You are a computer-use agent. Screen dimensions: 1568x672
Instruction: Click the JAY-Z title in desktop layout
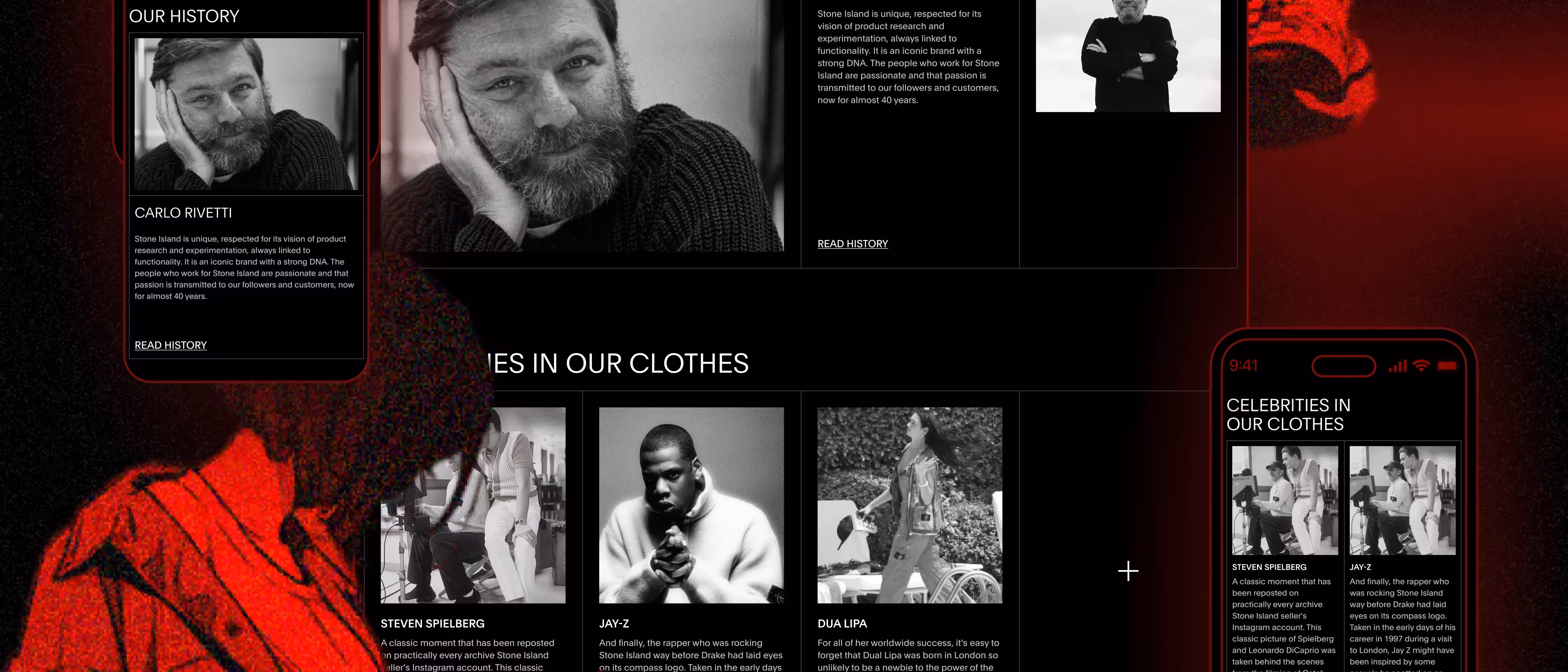click(x=613, y=623)
